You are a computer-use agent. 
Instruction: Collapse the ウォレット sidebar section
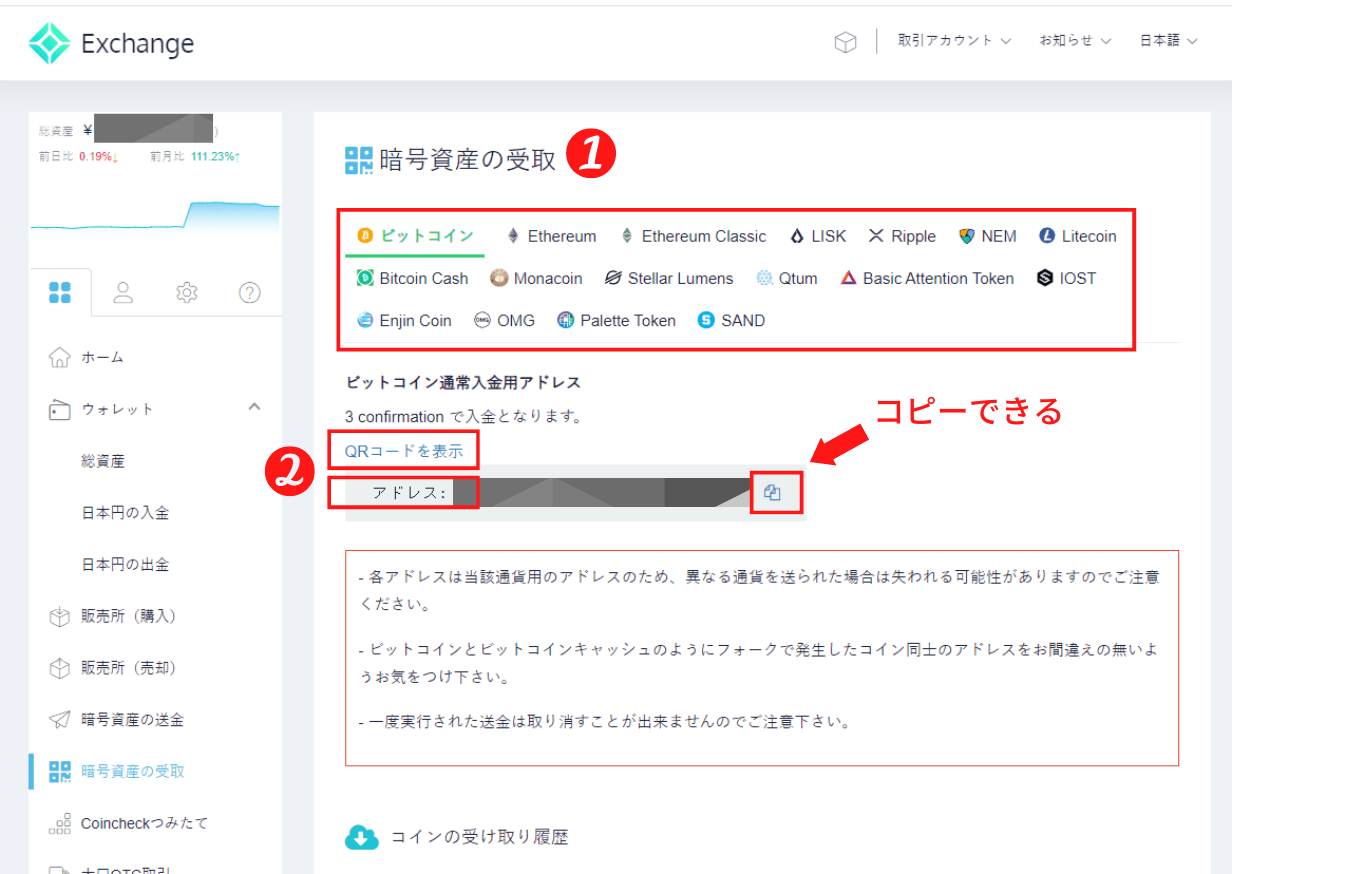[254, 408]
